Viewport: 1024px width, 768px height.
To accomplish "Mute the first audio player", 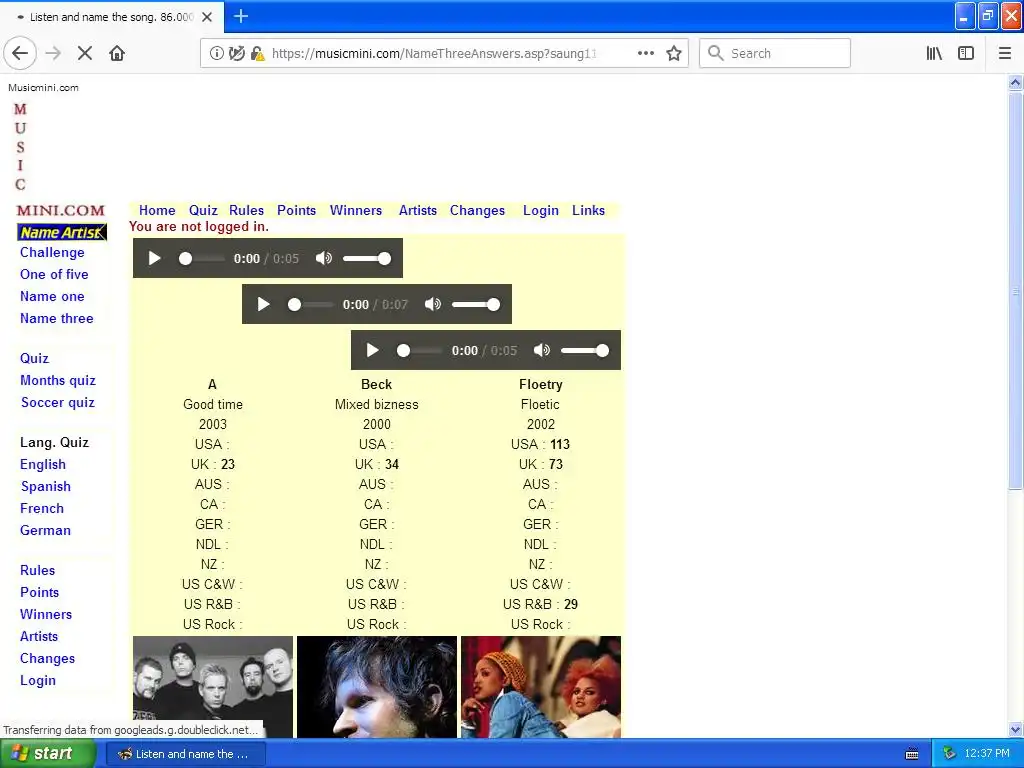I will pyautogui.click(x=324, y=258).
